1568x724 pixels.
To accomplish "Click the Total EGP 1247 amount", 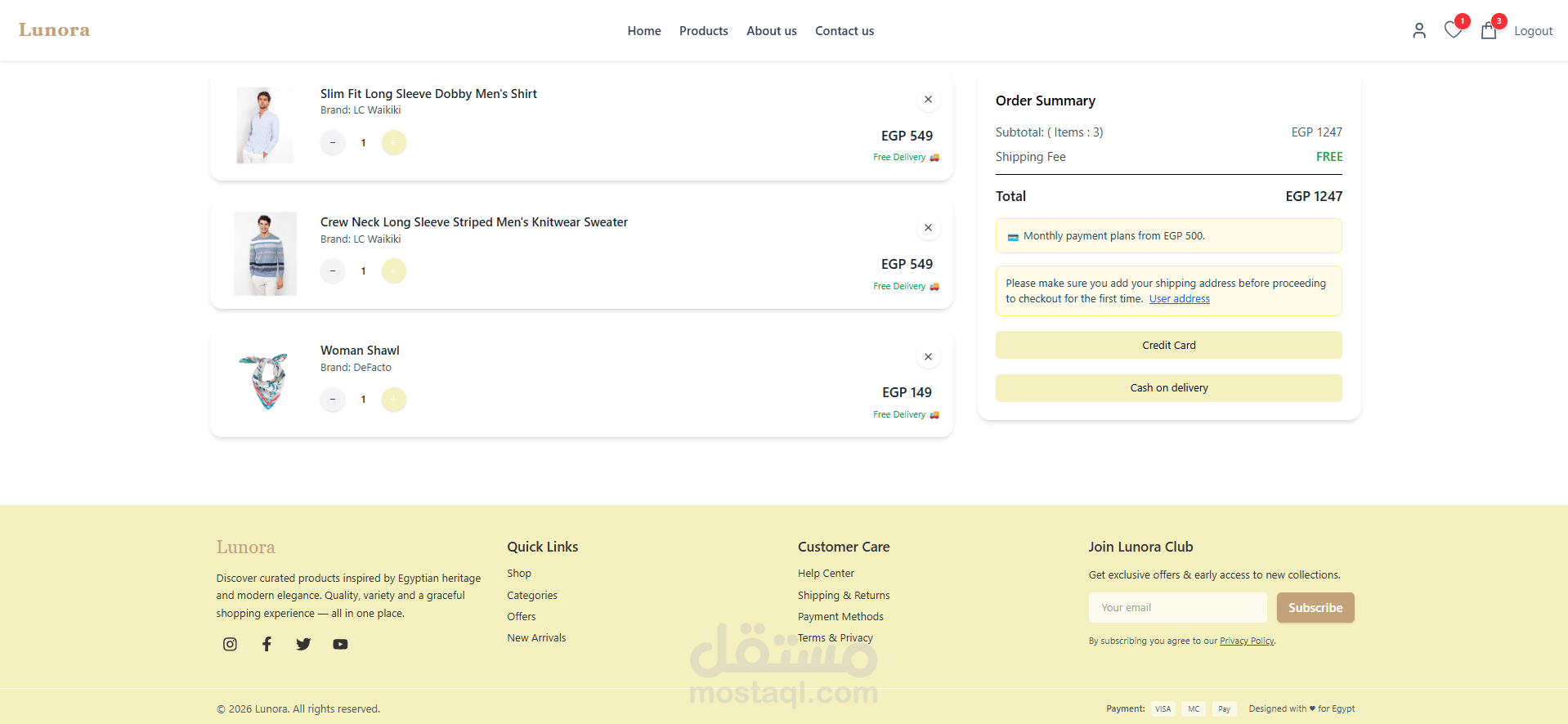I will click(x=1314, y=197).
